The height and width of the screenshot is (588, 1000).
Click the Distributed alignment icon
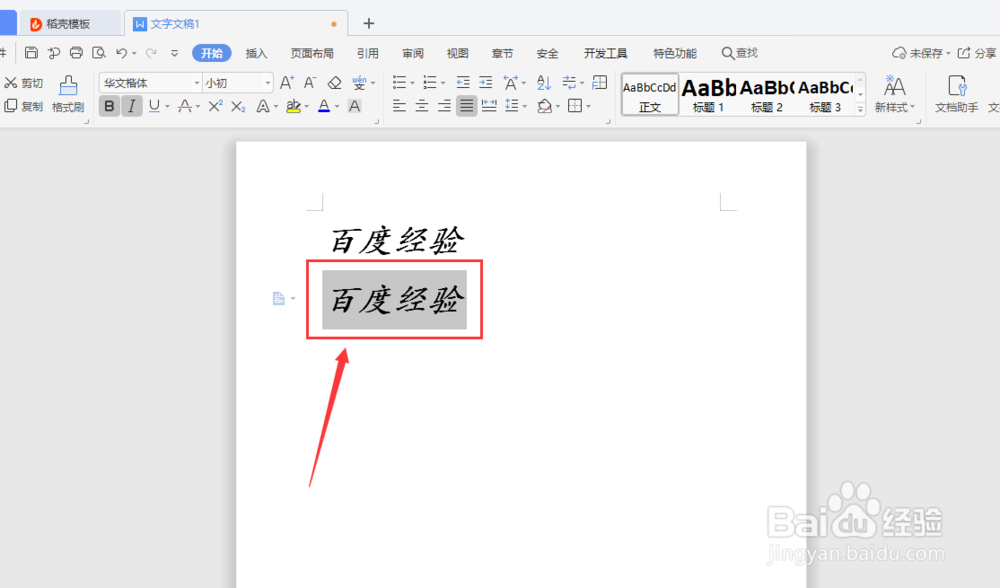click(x=489, y=106)
